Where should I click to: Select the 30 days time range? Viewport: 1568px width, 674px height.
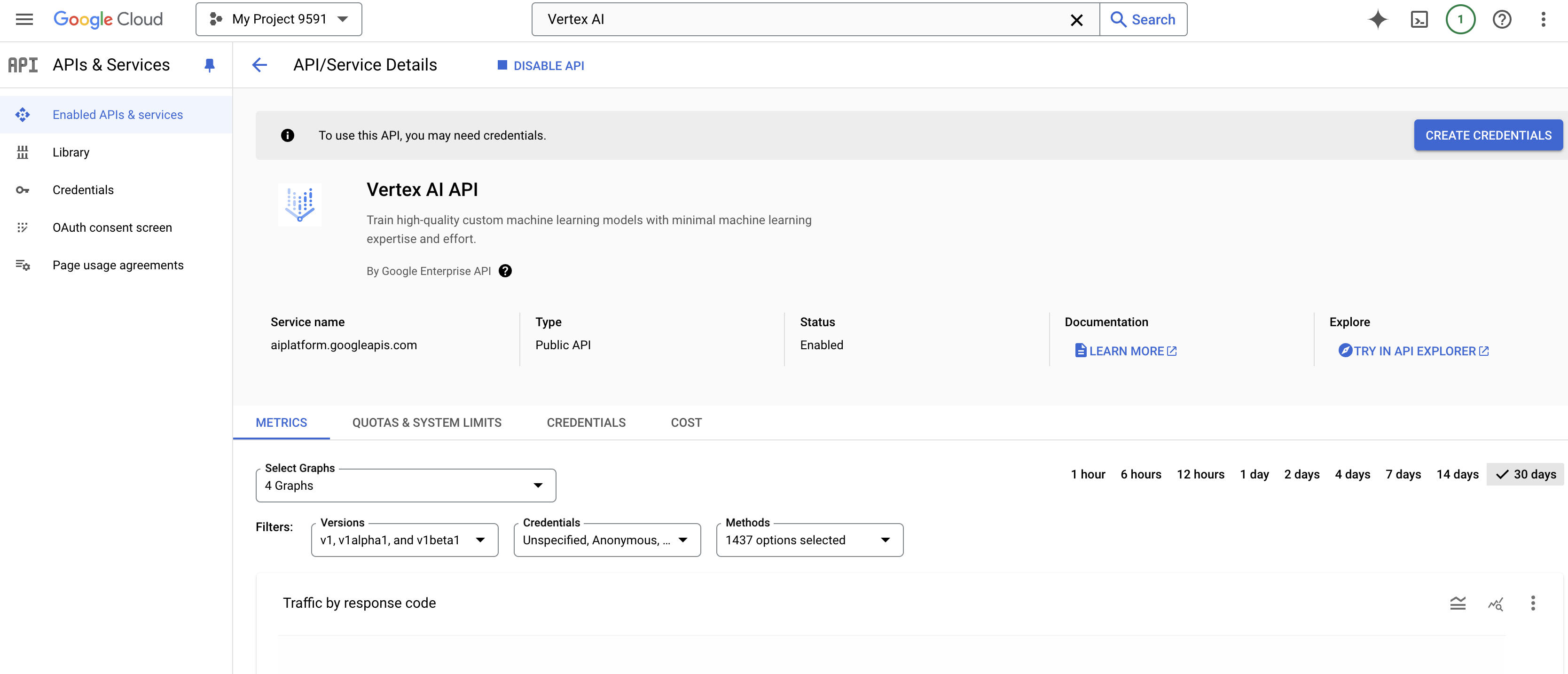(1525, 474)
